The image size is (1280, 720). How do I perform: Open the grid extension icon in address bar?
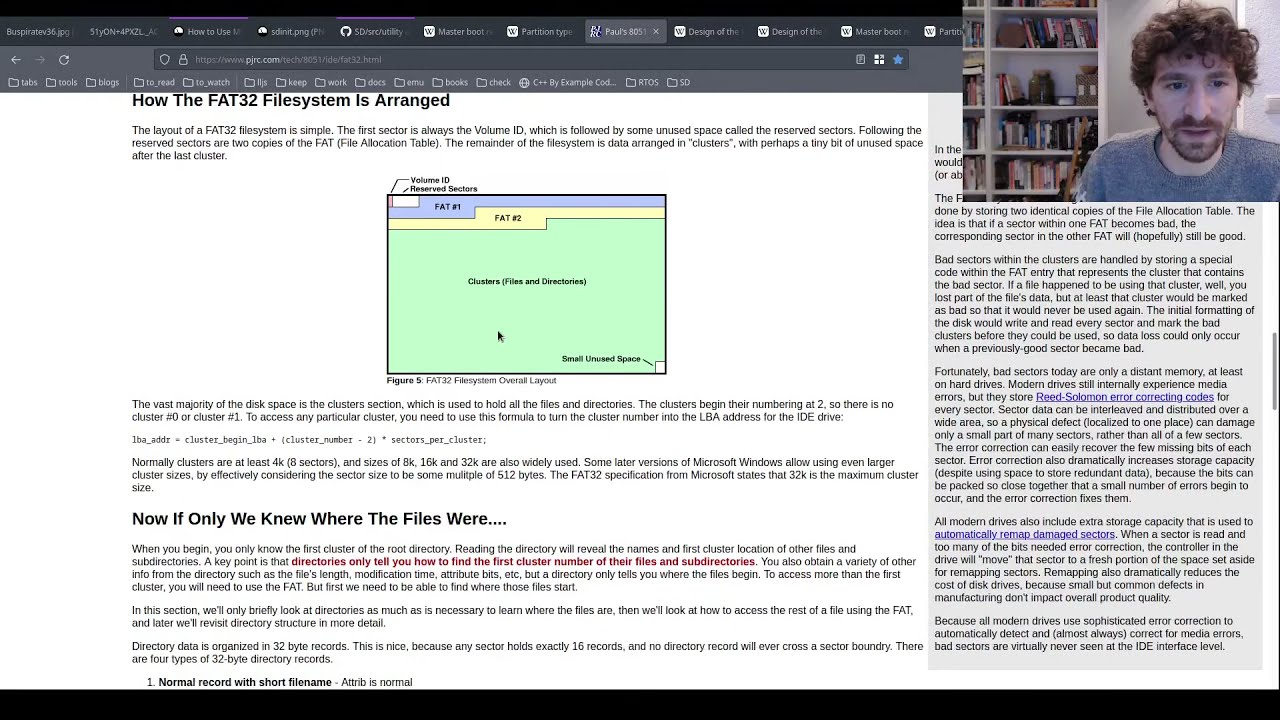[x=879, y=60]
